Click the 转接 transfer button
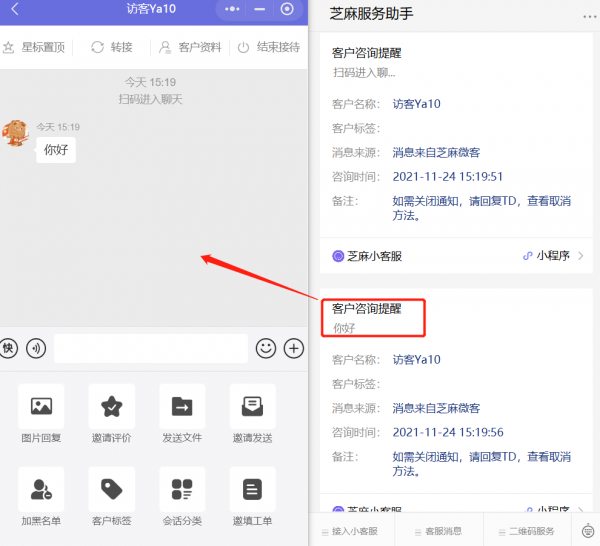 [x=112, y=47]
